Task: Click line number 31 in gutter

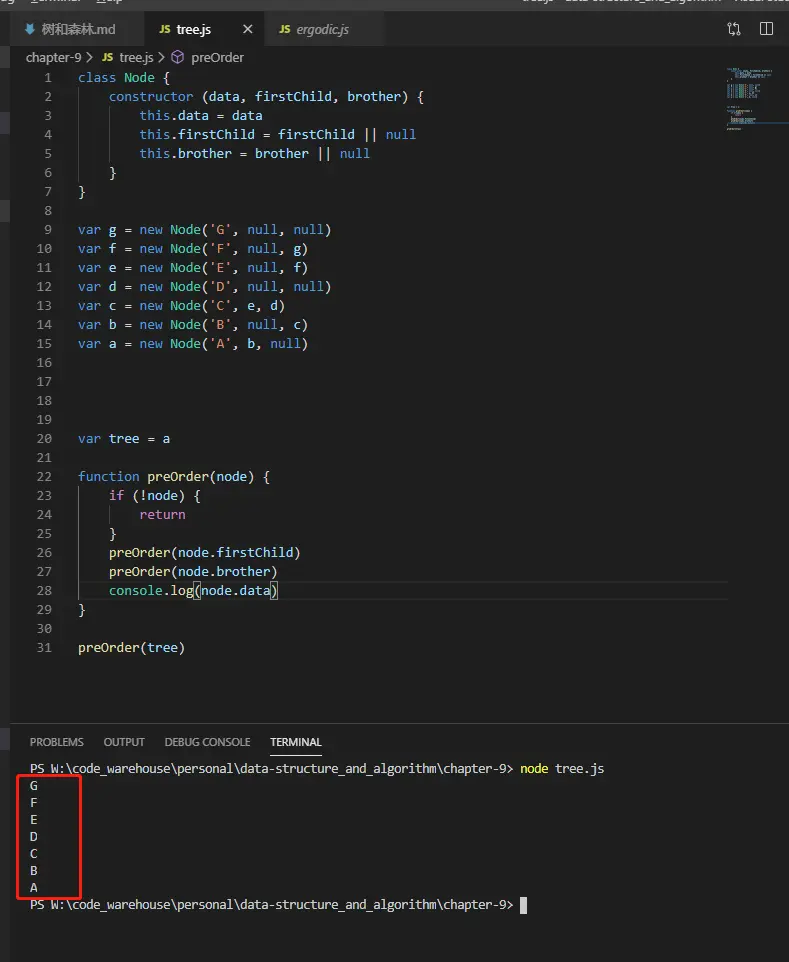Action: (44, 647)
